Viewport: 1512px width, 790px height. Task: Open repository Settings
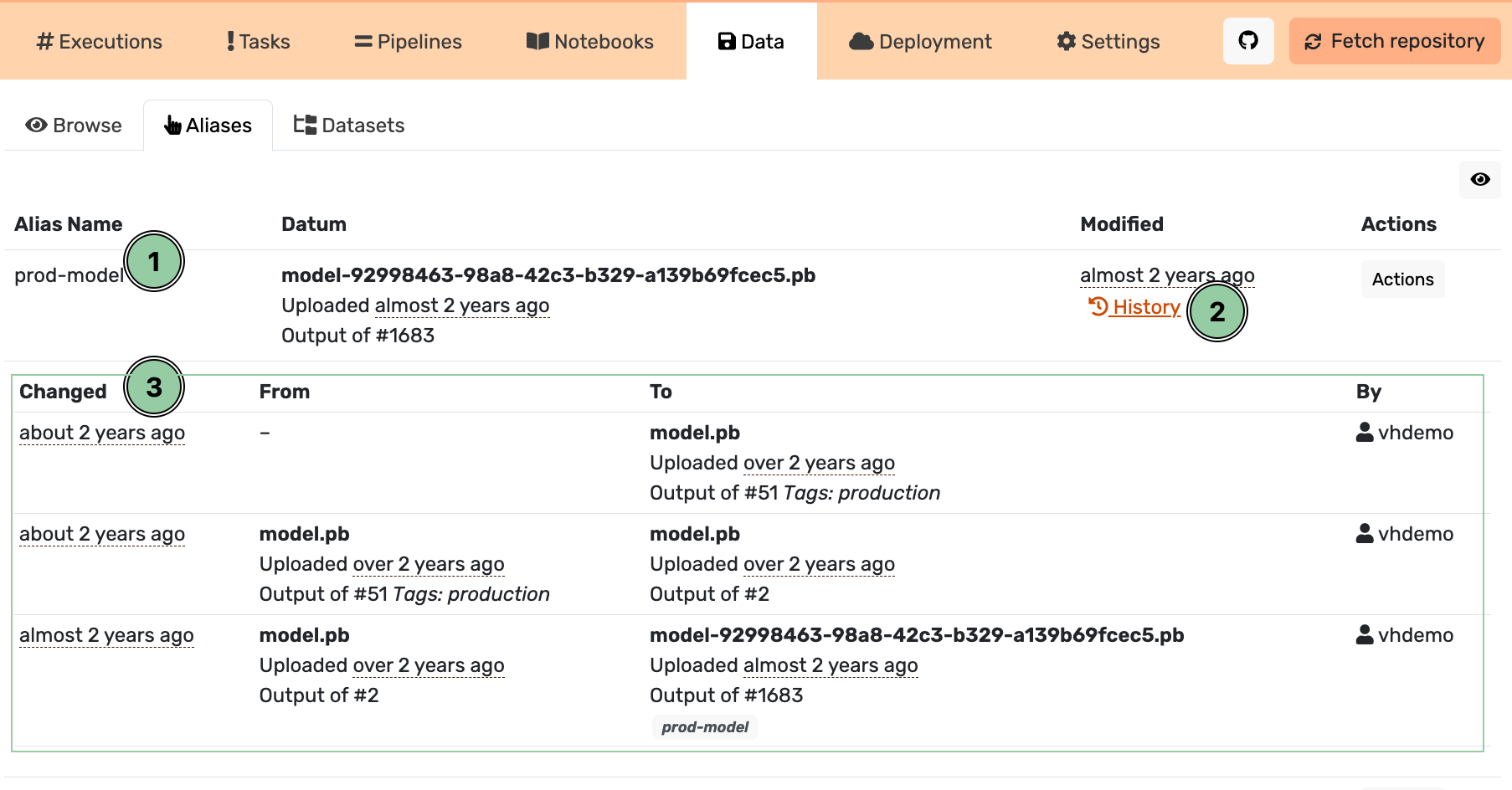[x=1108, y=42]
